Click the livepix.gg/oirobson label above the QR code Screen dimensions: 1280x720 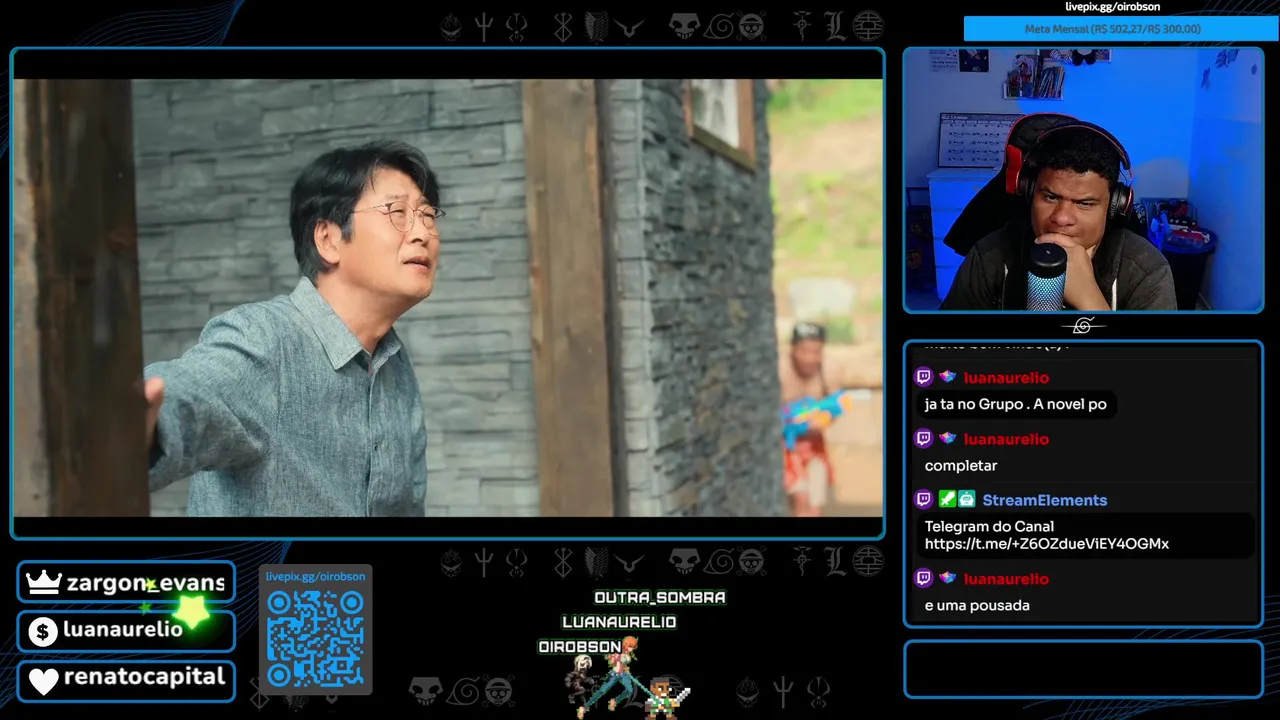click(315, 576)
